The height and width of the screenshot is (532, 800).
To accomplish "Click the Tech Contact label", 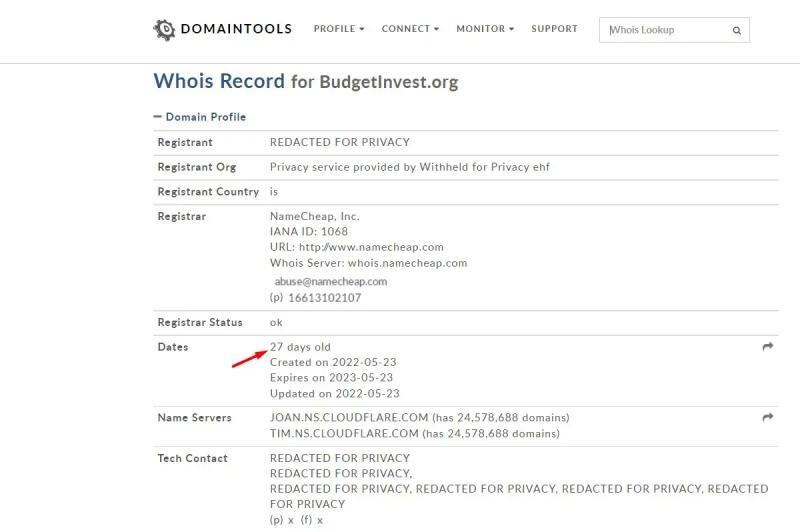I will 192,458.
